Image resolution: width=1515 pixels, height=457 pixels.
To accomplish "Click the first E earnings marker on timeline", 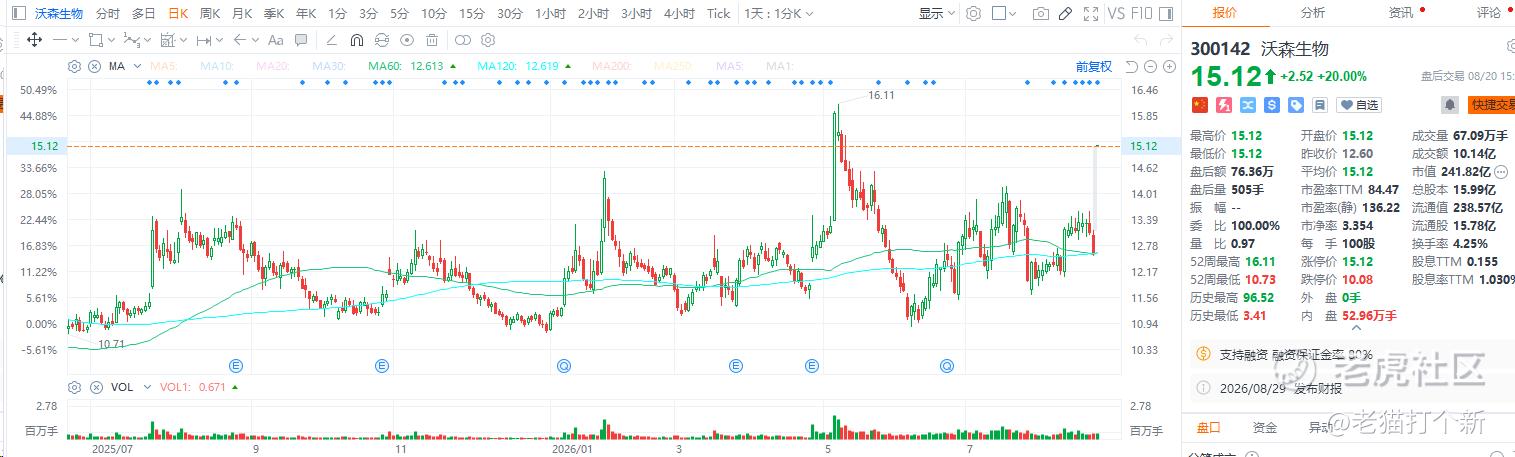I will pyautogui.click(x=236, y=366).
